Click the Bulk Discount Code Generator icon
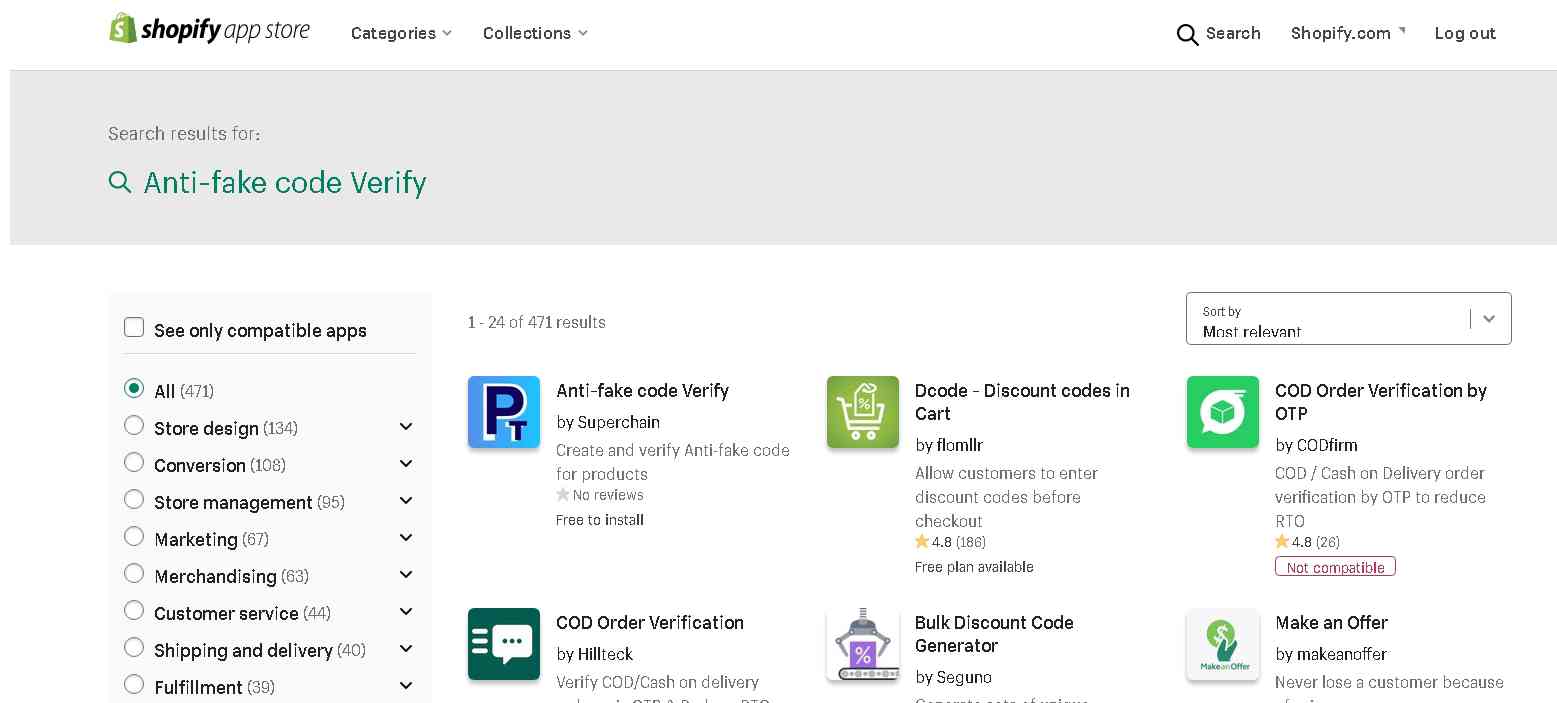This screenshot has height=703, width=1557. (x=862, y=644)
